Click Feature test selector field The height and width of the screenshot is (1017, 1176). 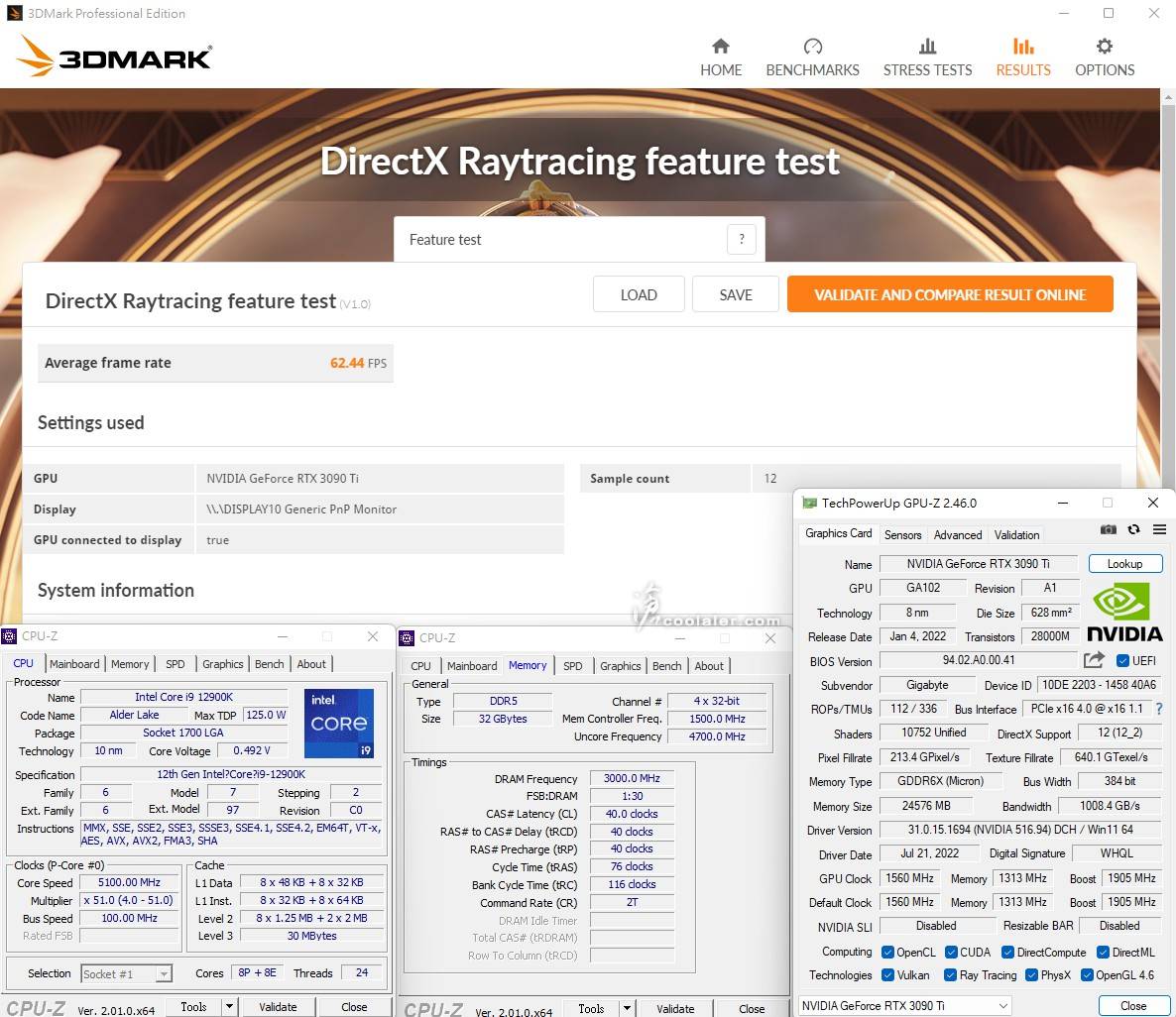coord(579,239)
